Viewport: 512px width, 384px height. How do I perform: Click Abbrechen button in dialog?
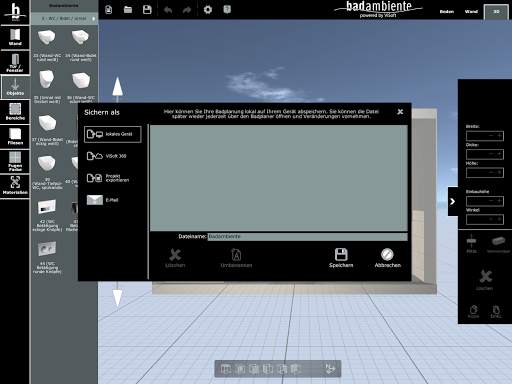pyautogui.click(x=387, y=258)
